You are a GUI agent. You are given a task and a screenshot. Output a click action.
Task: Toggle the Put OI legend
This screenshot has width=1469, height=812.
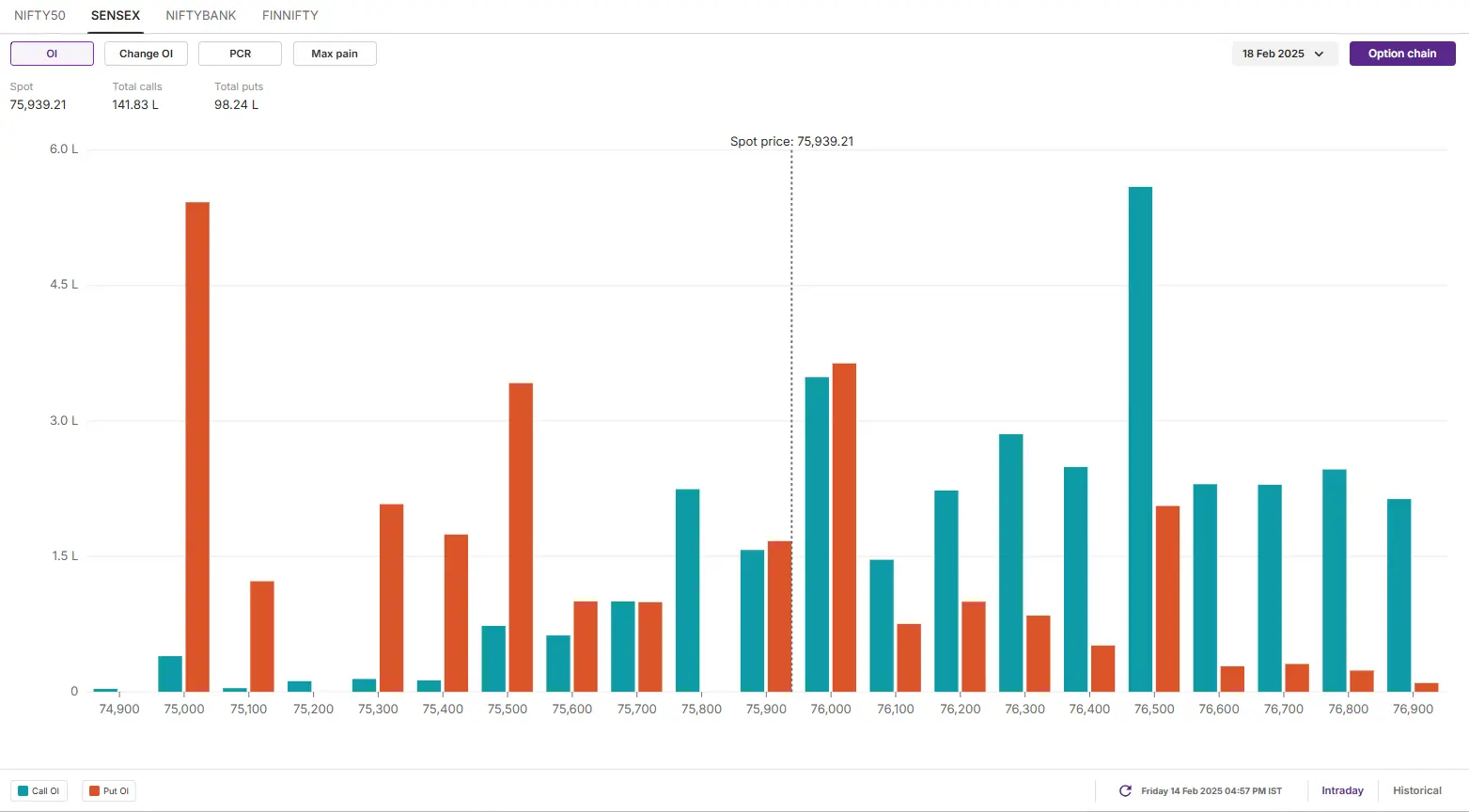coord(109,791)
